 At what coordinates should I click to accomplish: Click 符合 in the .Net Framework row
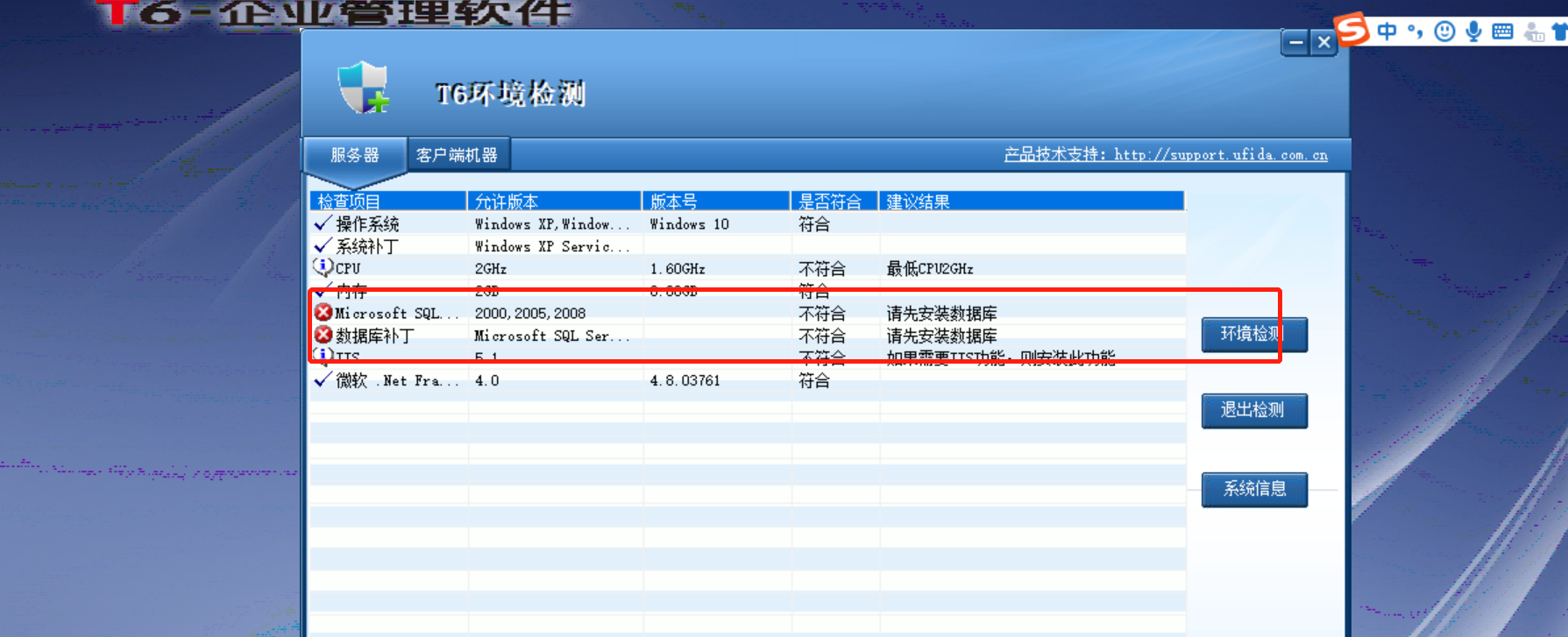pyautogui.click(x=814, y=380)
